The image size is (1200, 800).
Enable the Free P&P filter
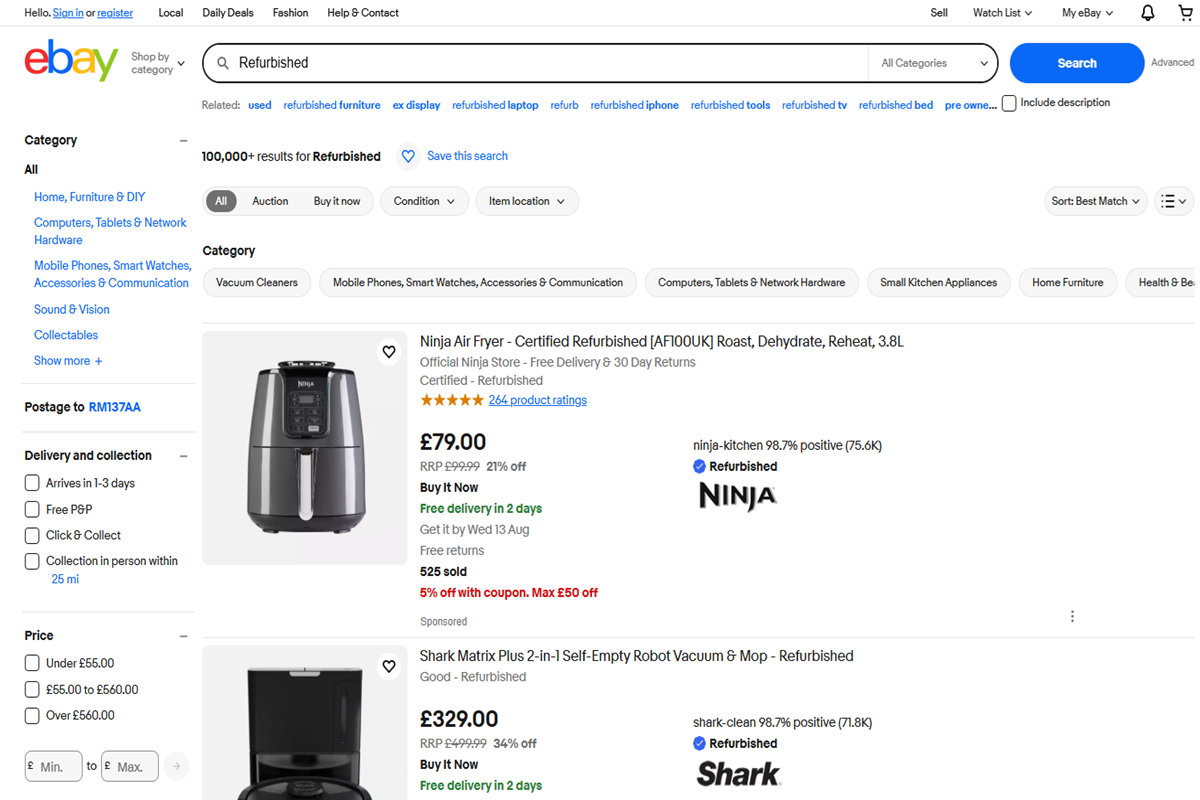point(33,509)
